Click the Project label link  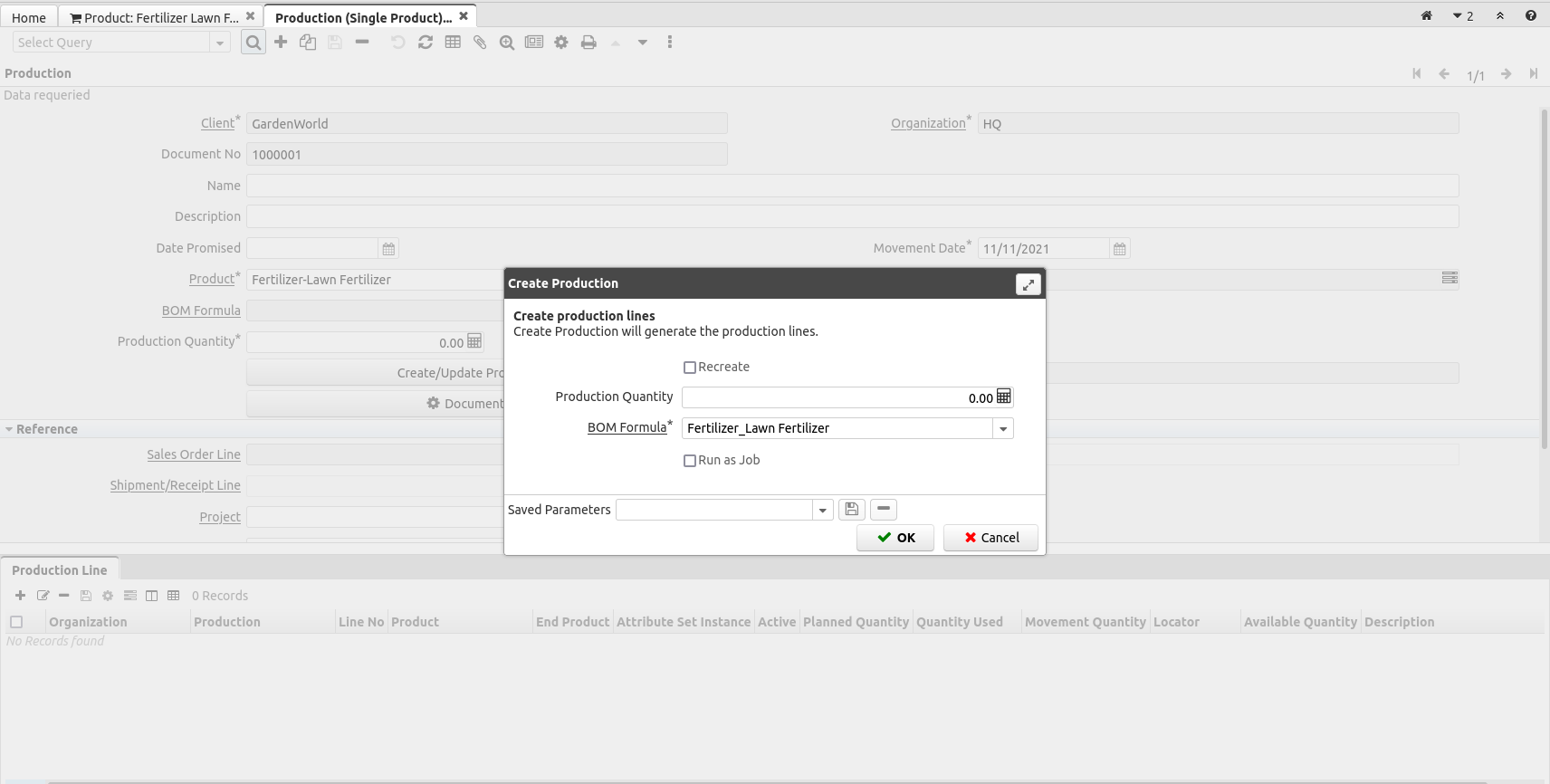tap(220, 517)
